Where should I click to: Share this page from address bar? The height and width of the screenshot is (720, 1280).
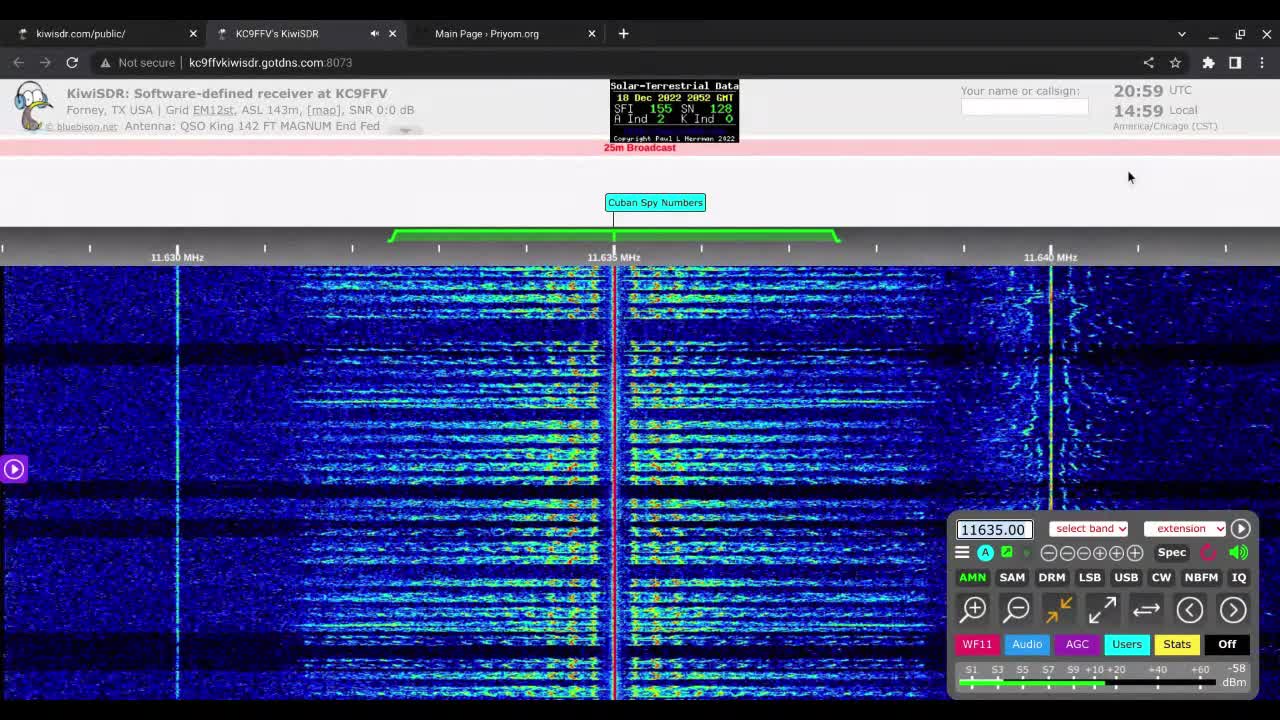point(1148,62)
